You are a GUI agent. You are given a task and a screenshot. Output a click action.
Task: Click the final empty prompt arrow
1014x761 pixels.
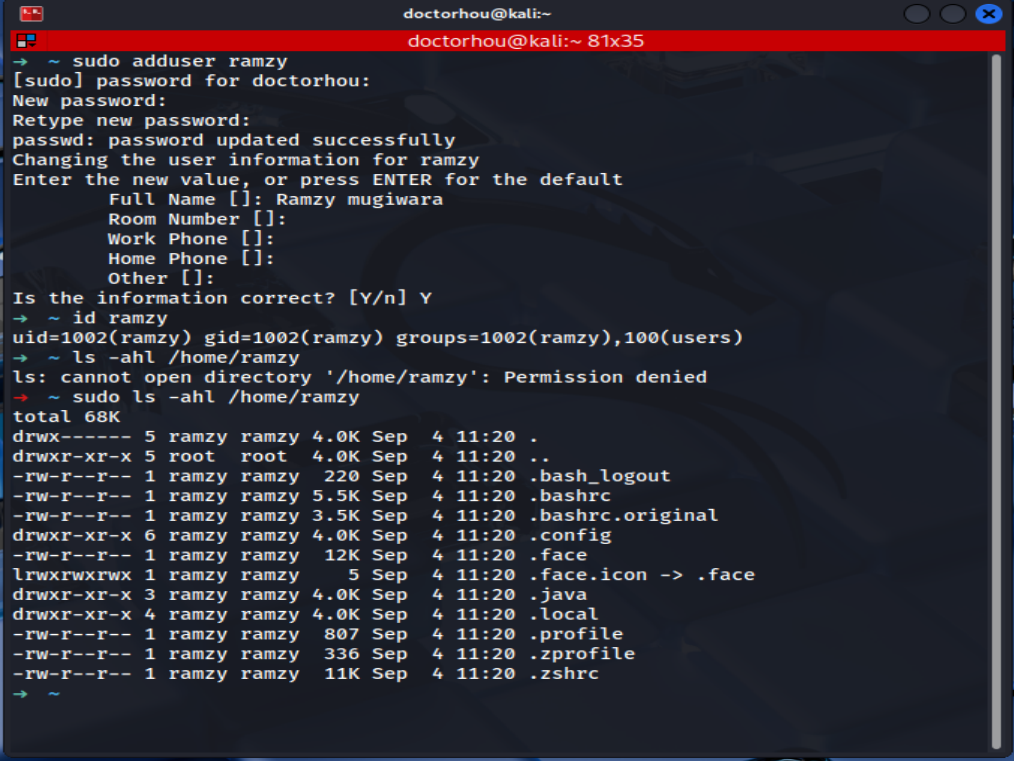pyautogui.click(x=21, y=694)
